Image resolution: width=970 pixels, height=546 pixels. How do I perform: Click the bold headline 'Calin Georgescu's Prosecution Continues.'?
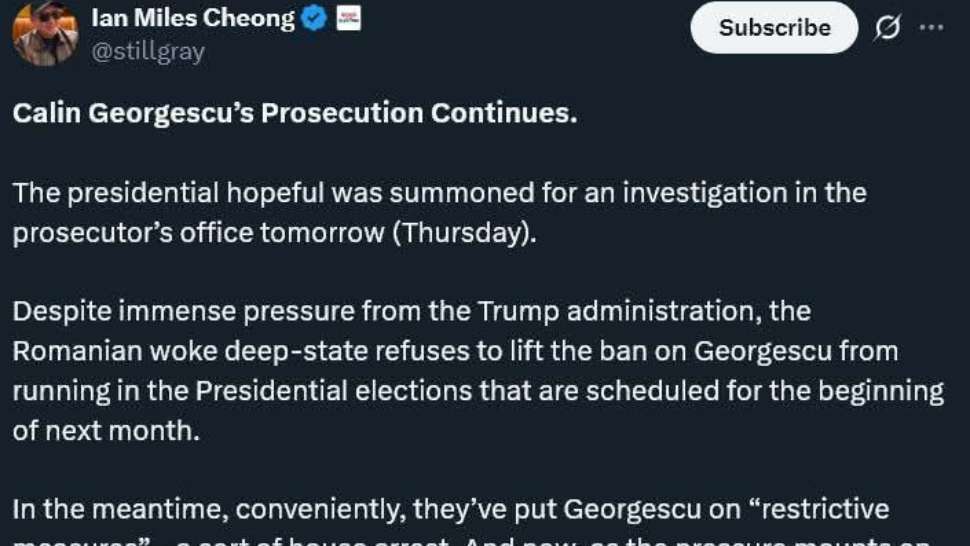pyautogui.click(x=295, y=113)
